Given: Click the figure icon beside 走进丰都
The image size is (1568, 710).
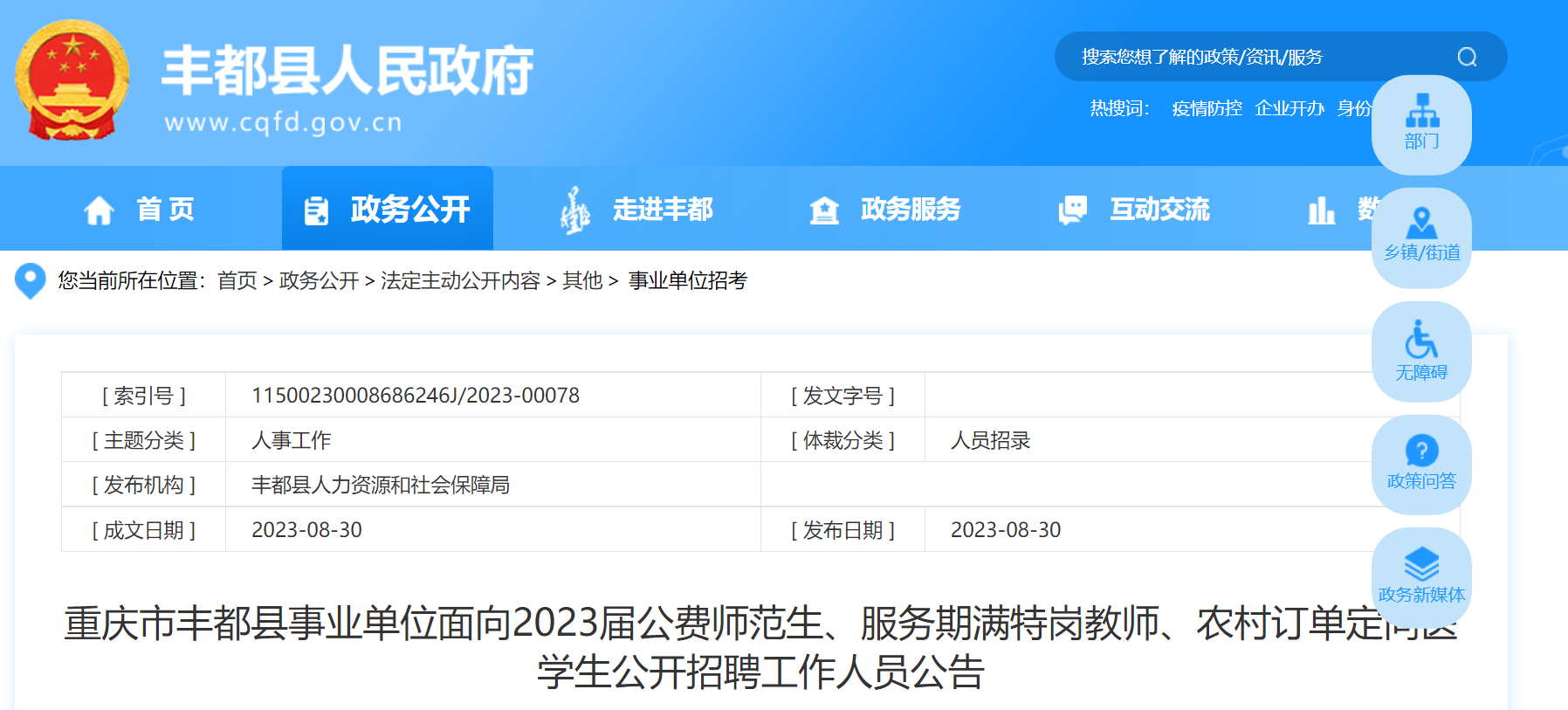Looking at the screenshot, I should pyautogui.click(x=574, y=210).
